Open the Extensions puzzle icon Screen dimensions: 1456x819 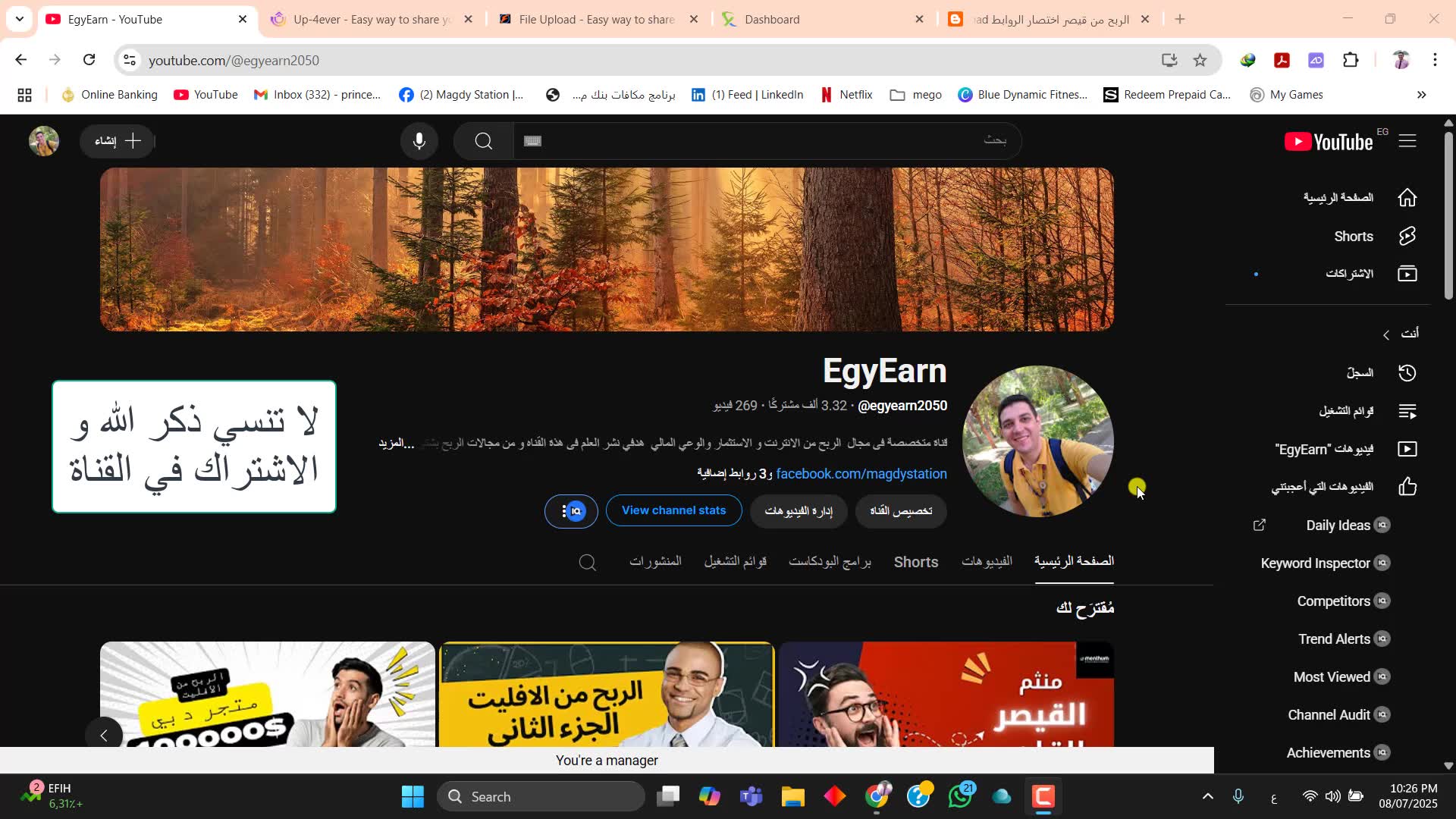(x=1351, y=60)
